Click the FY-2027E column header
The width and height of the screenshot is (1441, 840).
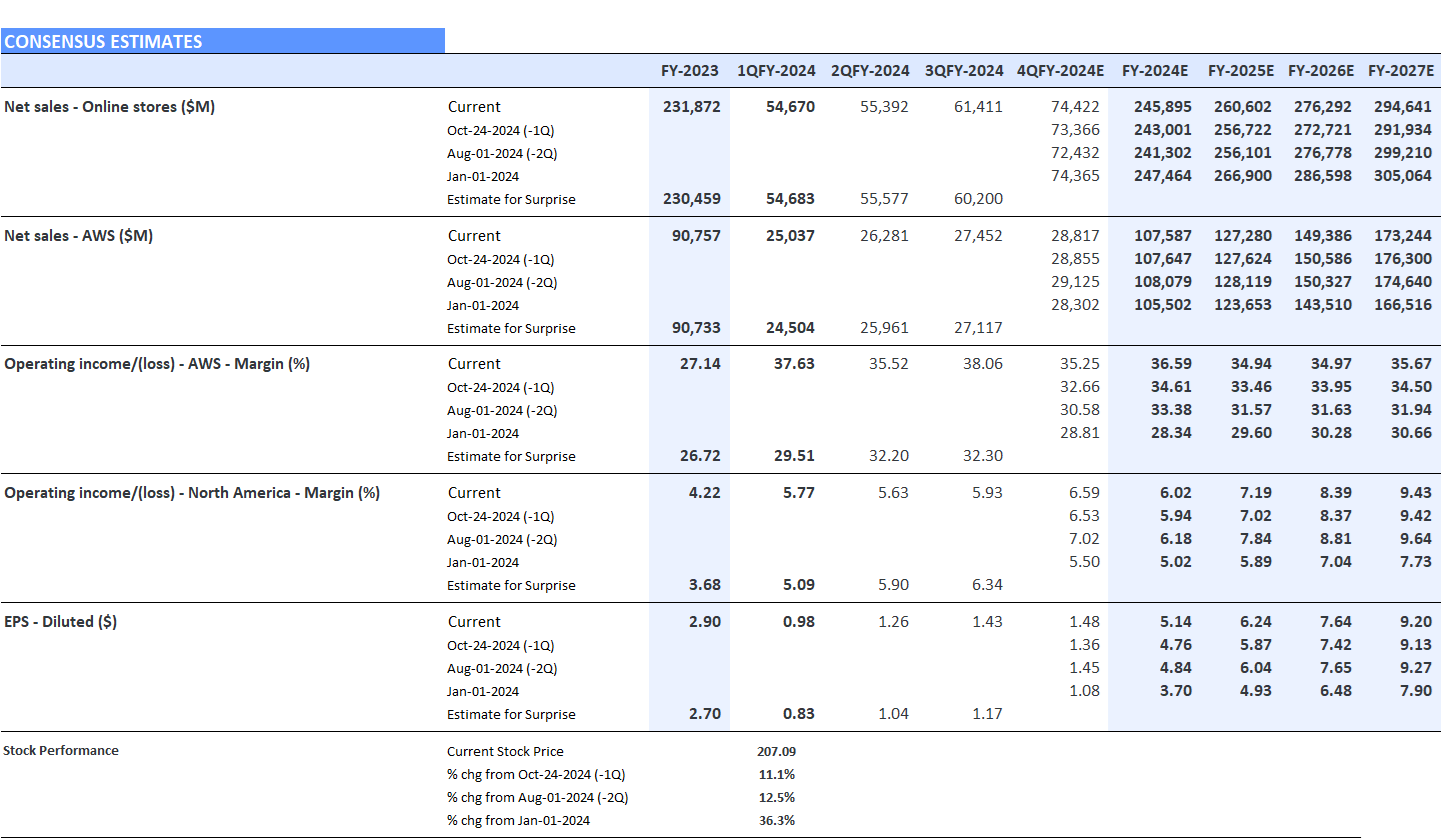click(x=1401, y=71)
